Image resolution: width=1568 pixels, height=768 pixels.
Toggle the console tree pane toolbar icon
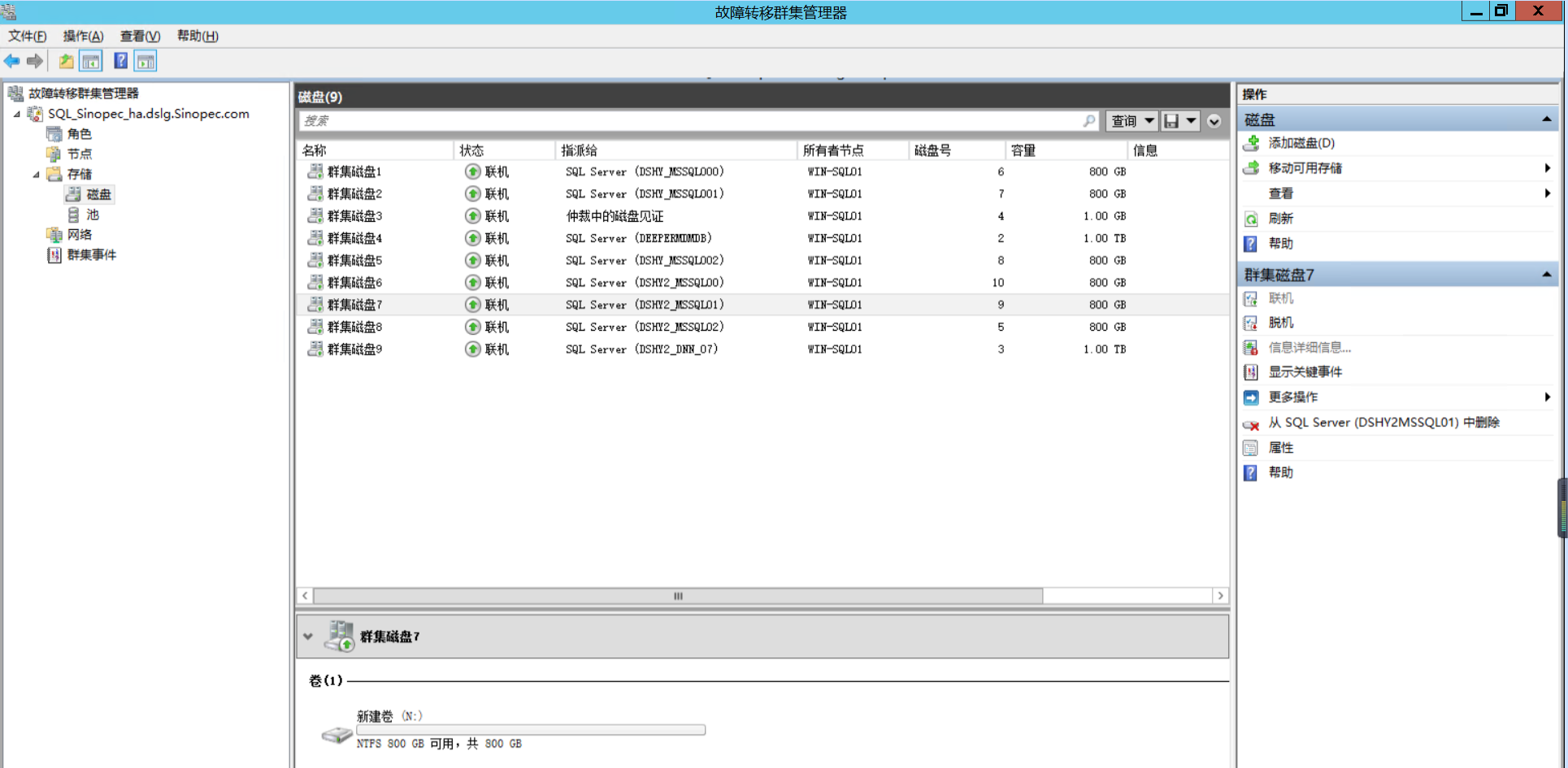pos(91,61)
